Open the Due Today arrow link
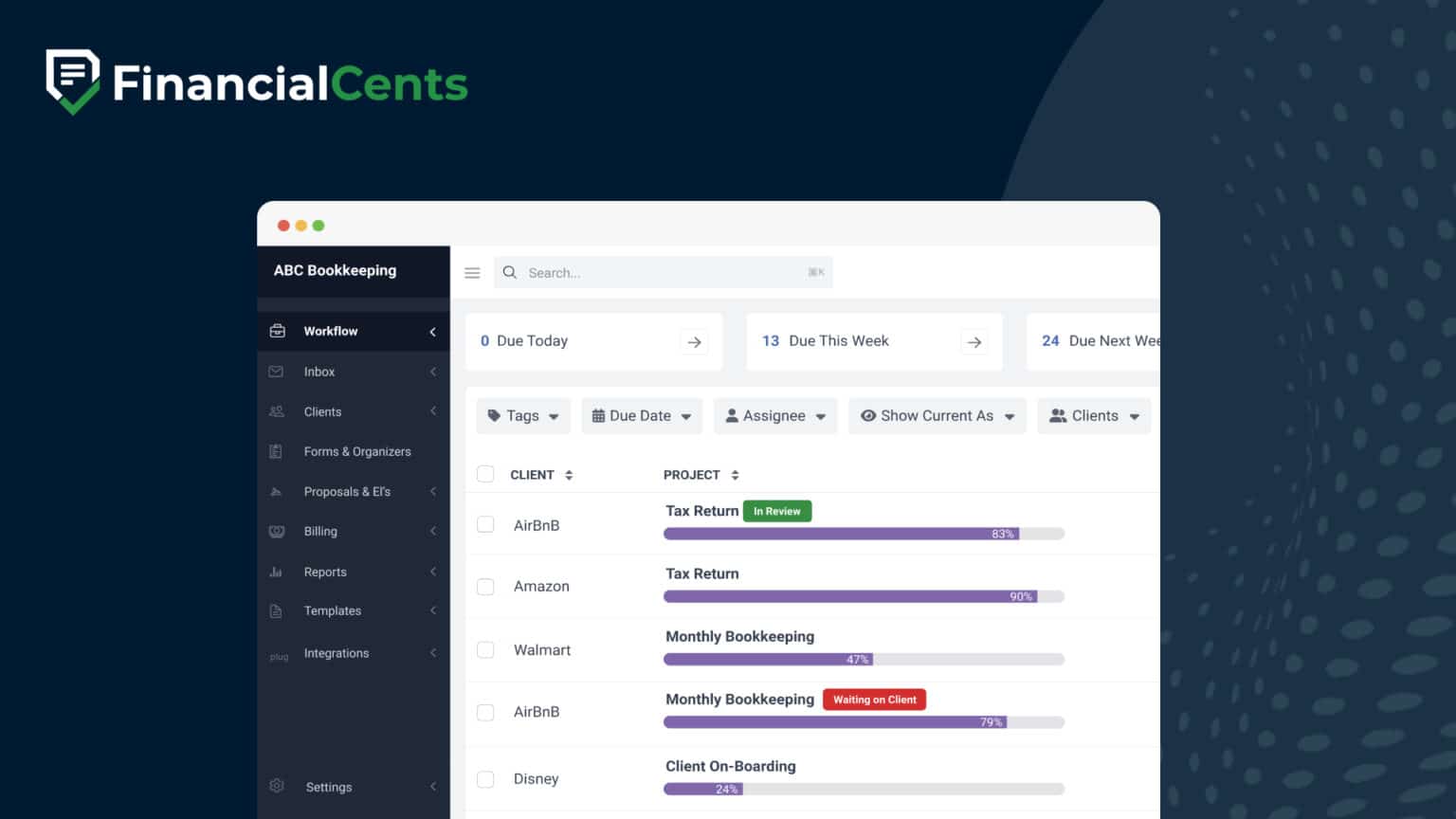Image resolution: width=1456 pixels, height=819 pixels. pyautogui.click(x=694, y=341)
